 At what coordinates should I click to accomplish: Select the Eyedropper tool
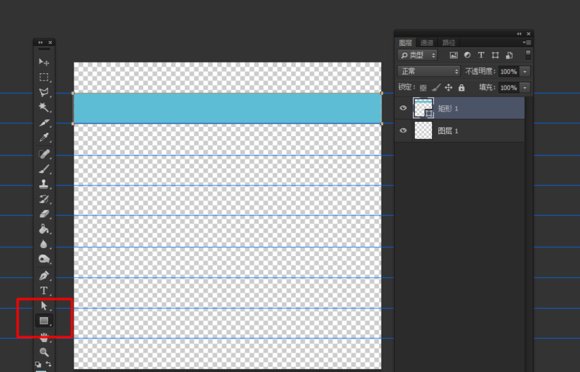coord(44,138)
